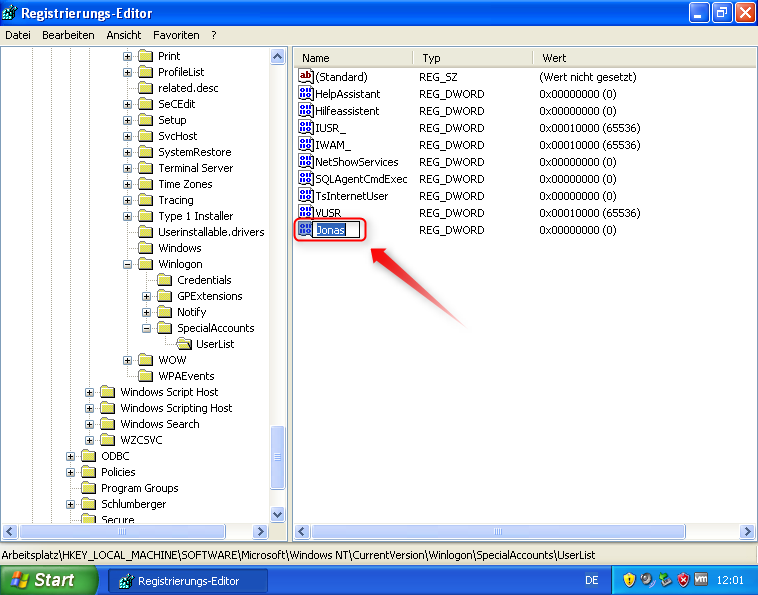Expand the WOW key
The height and width of the screenshot is (595, 758).
pyautogui.click(x=127, y=360)
